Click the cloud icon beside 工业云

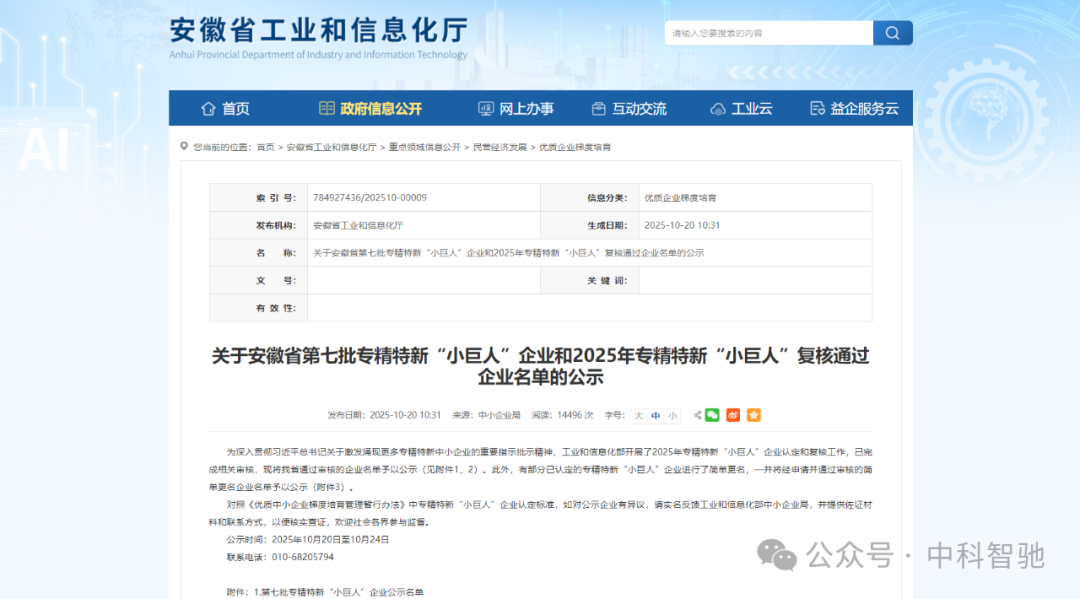click(x=718, y=109)
